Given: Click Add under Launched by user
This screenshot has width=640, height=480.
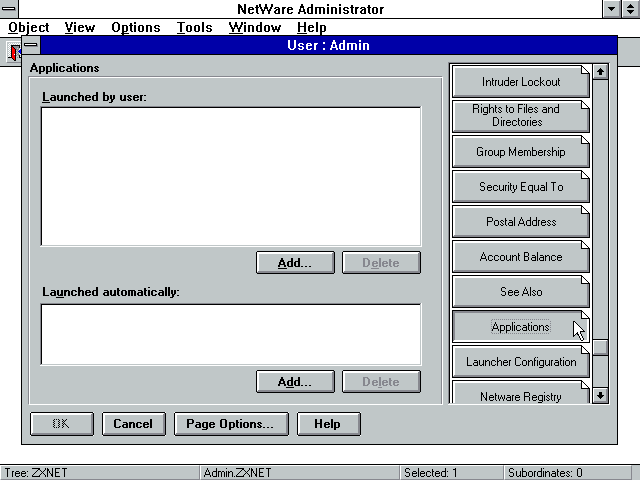Looking at the screenshot, I should tap(295, 262).
